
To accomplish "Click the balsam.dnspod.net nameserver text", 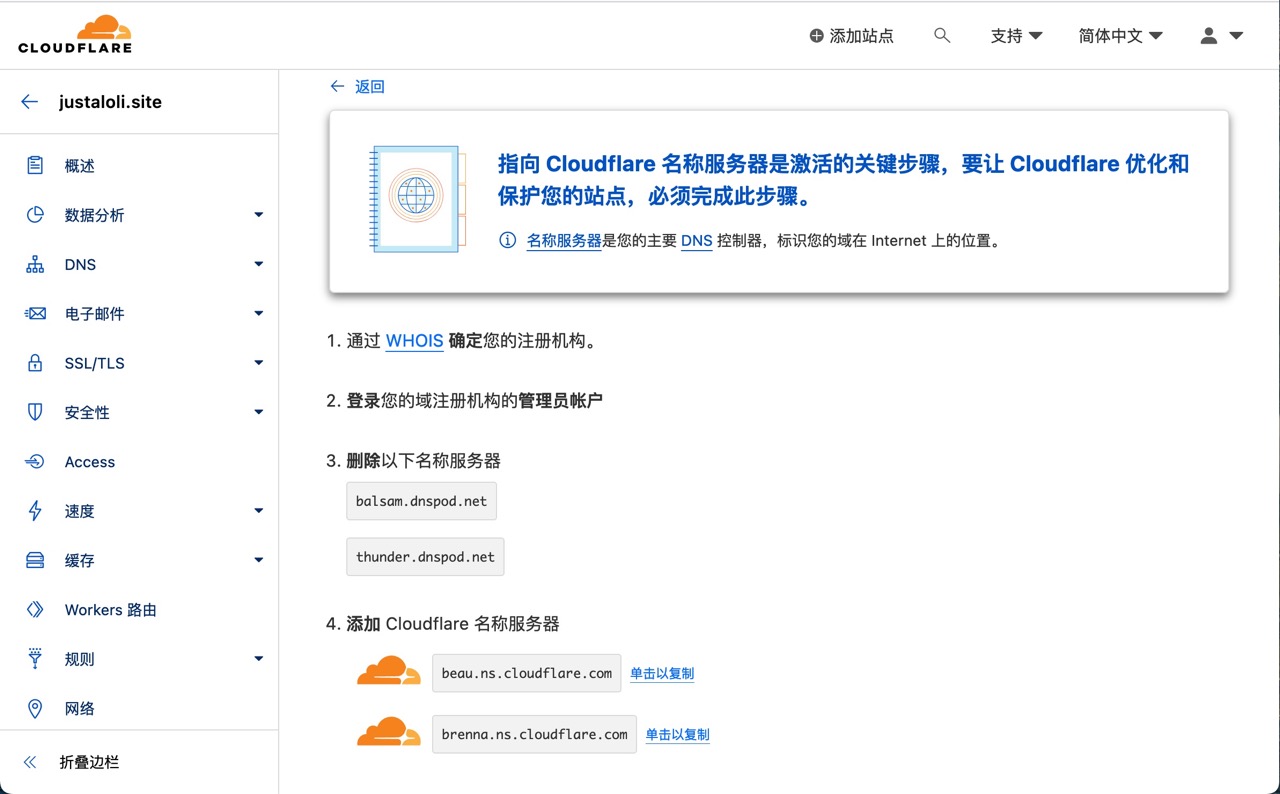I will tap(421, 501).
